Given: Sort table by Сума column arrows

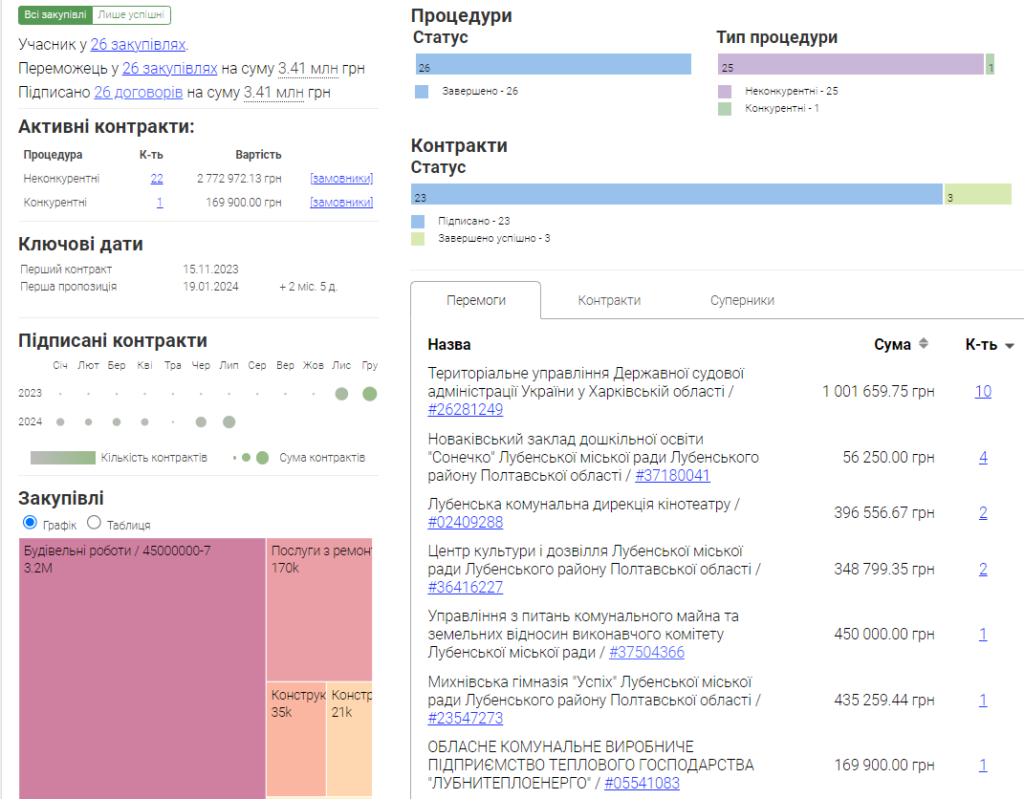Looking at the screenshot, I should click(x=923, y=344).
